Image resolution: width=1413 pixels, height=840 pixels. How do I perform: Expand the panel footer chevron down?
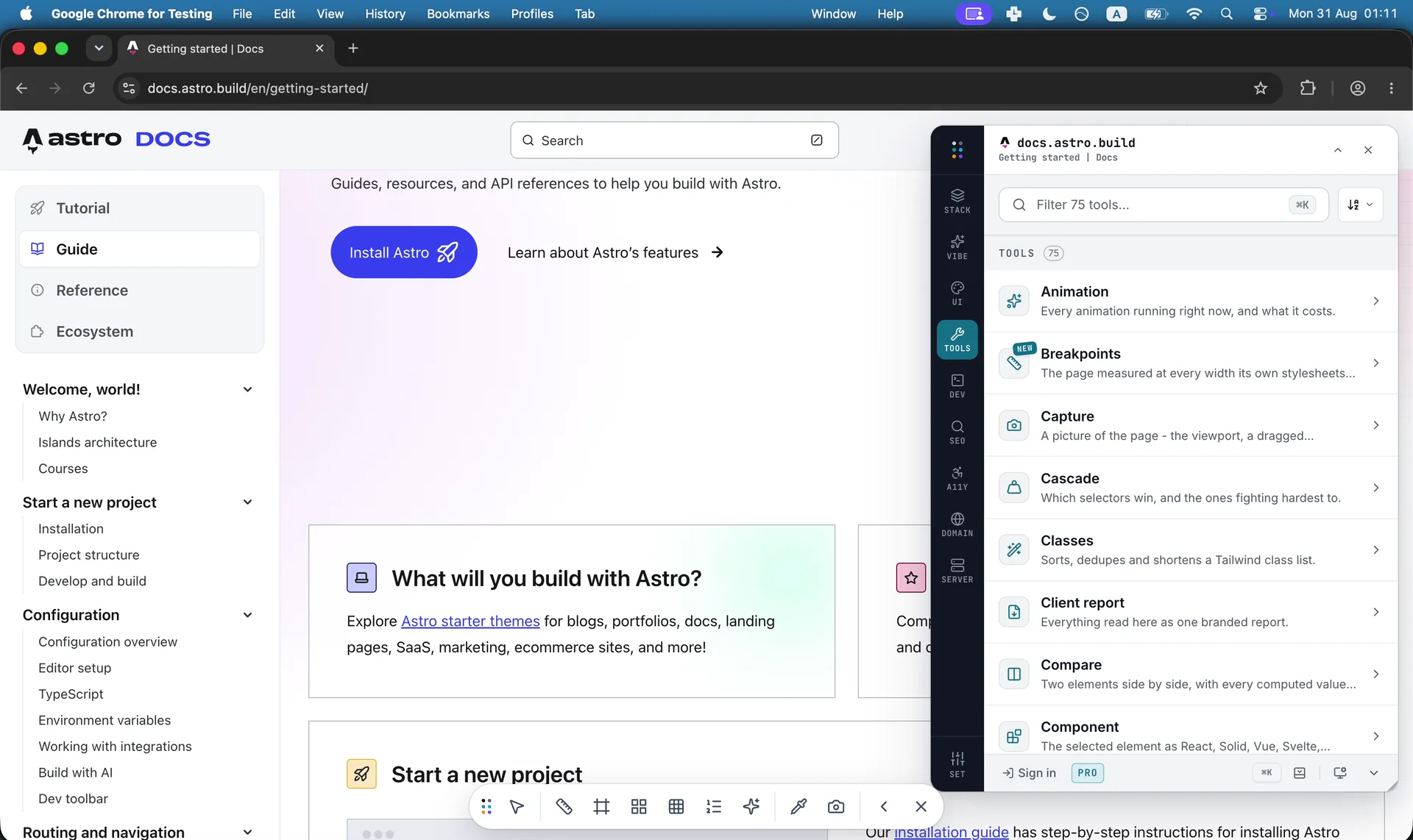[1373, 773]
